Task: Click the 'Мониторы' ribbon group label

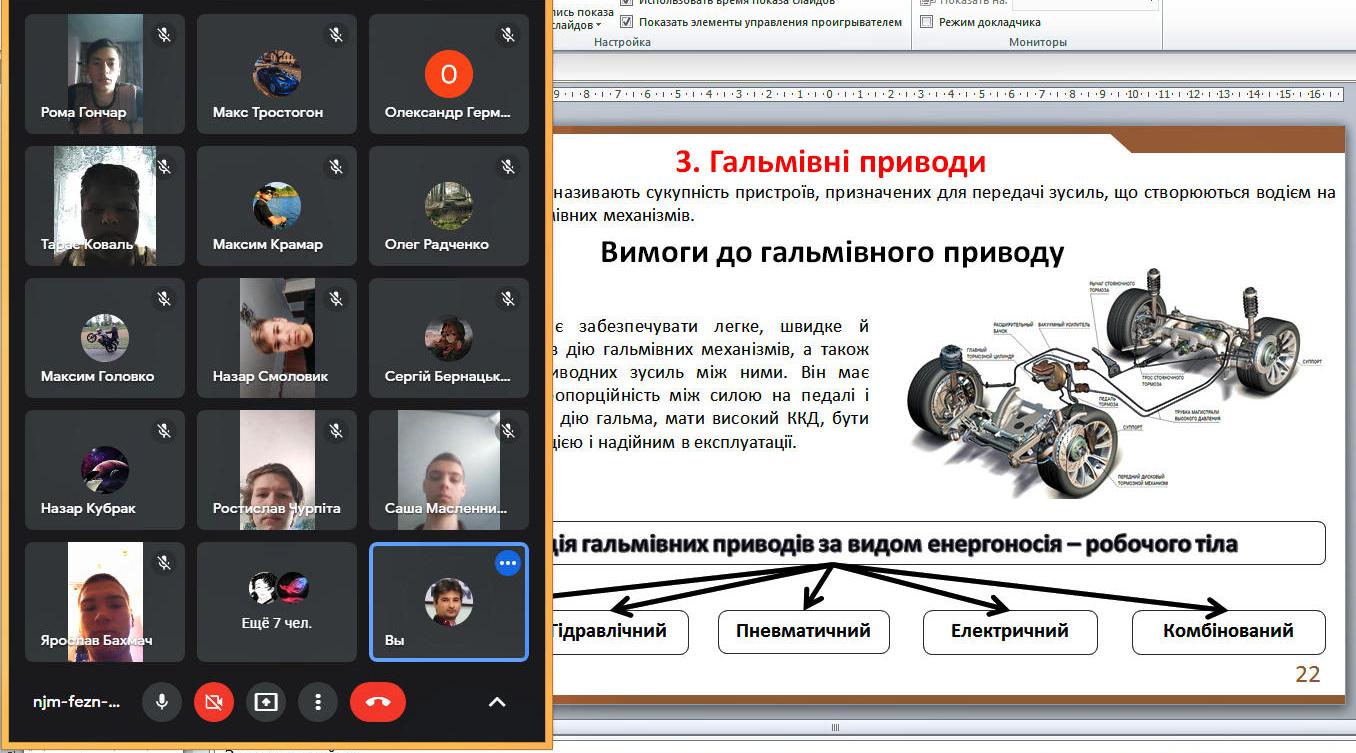Action: click(x=1038, y=42)
